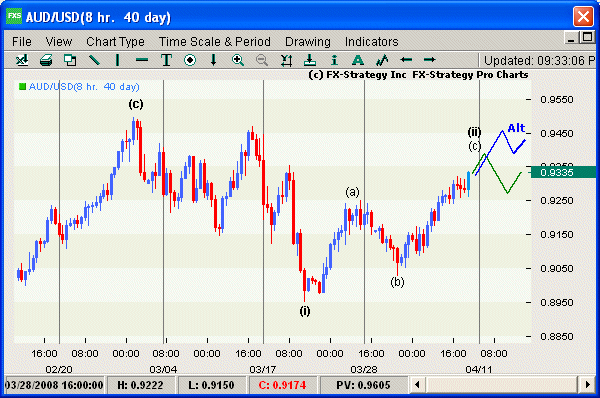Click the H: 0.9222 status field

click(x=140, y=385)
